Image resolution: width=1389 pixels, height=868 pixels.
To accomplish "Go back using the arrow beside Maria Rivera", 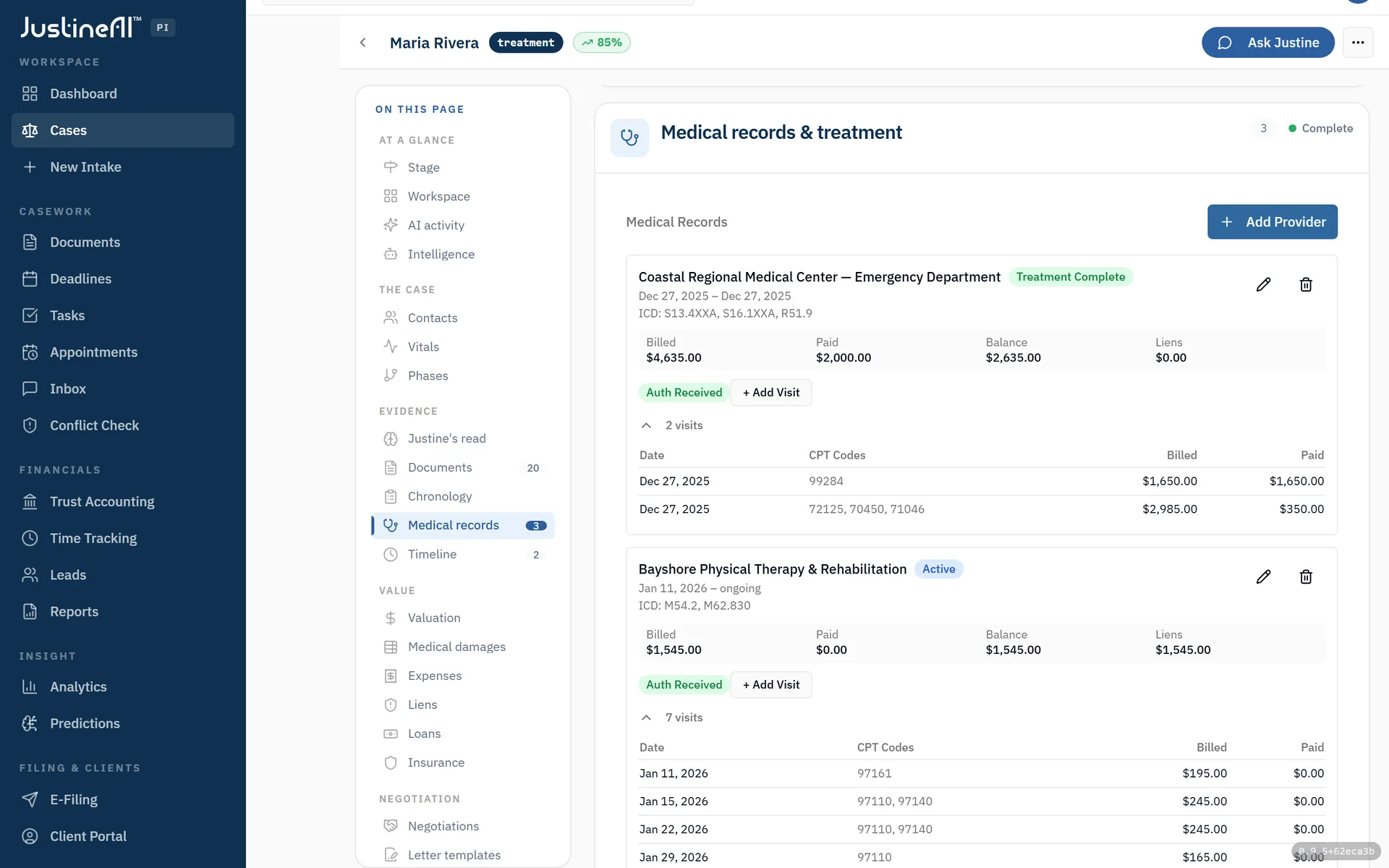I will pyautogui.click(x=363, y=43).
